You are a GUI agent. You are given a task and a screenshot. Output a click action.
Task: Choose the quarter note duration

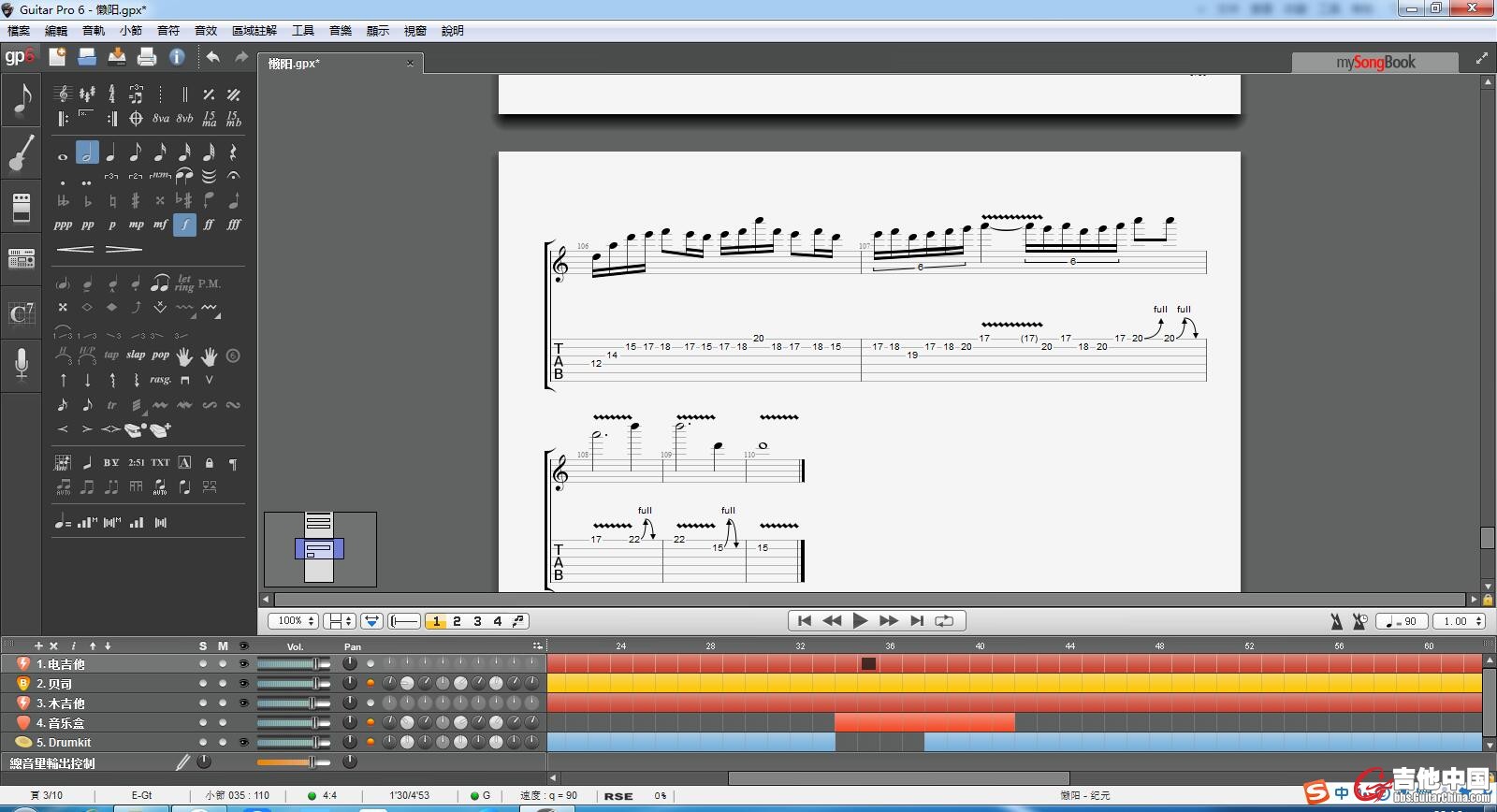pyautogui.click(x=111, y=152)
